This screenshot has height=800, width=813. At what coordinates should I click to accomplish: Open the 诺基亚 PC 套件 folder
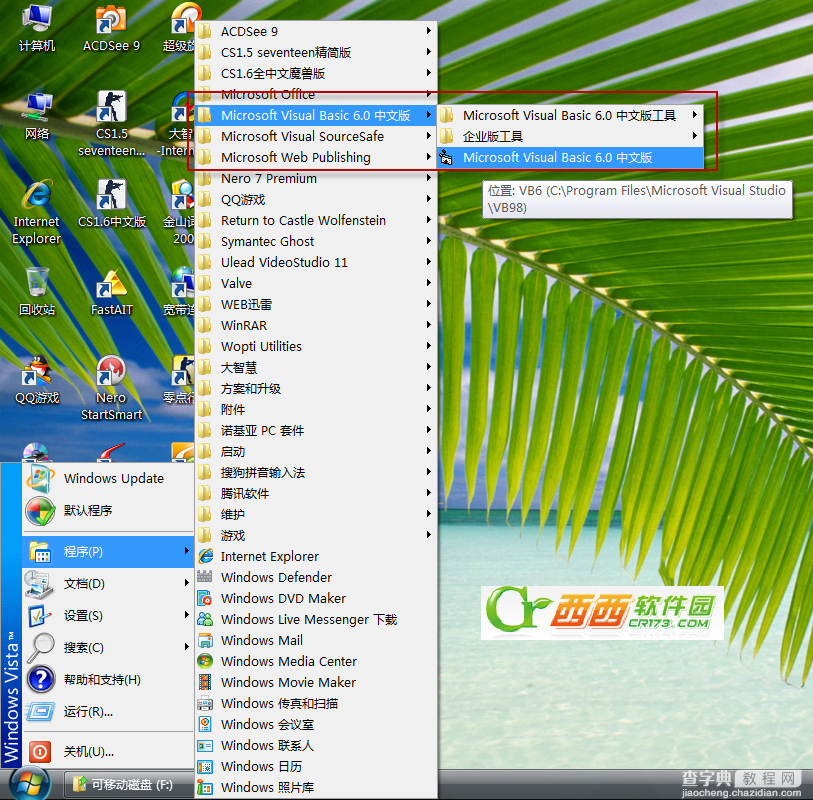point(316,430)
